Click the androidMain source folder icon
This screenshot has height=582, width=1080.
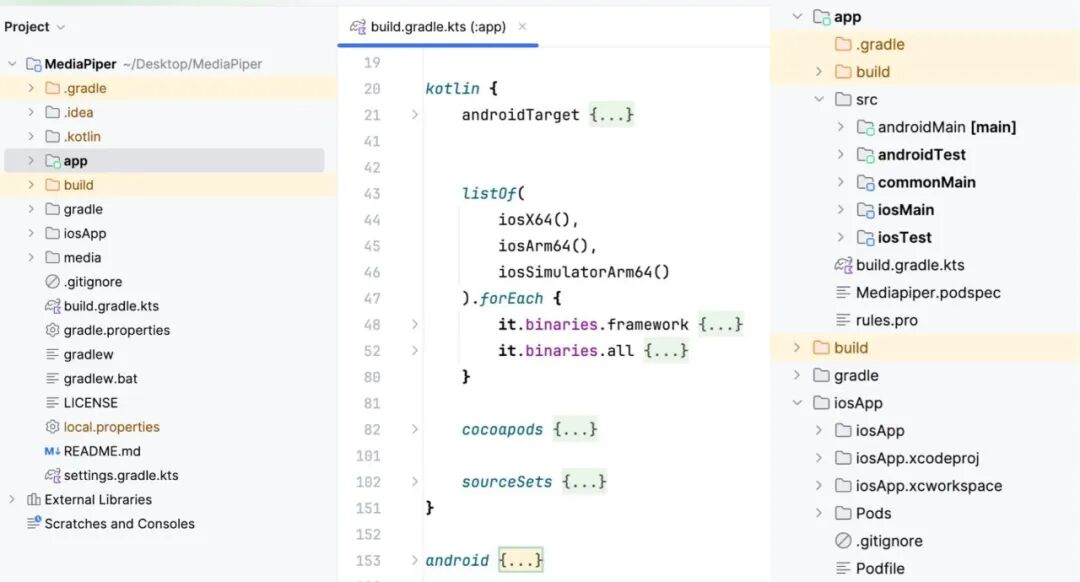click(865, 127)
